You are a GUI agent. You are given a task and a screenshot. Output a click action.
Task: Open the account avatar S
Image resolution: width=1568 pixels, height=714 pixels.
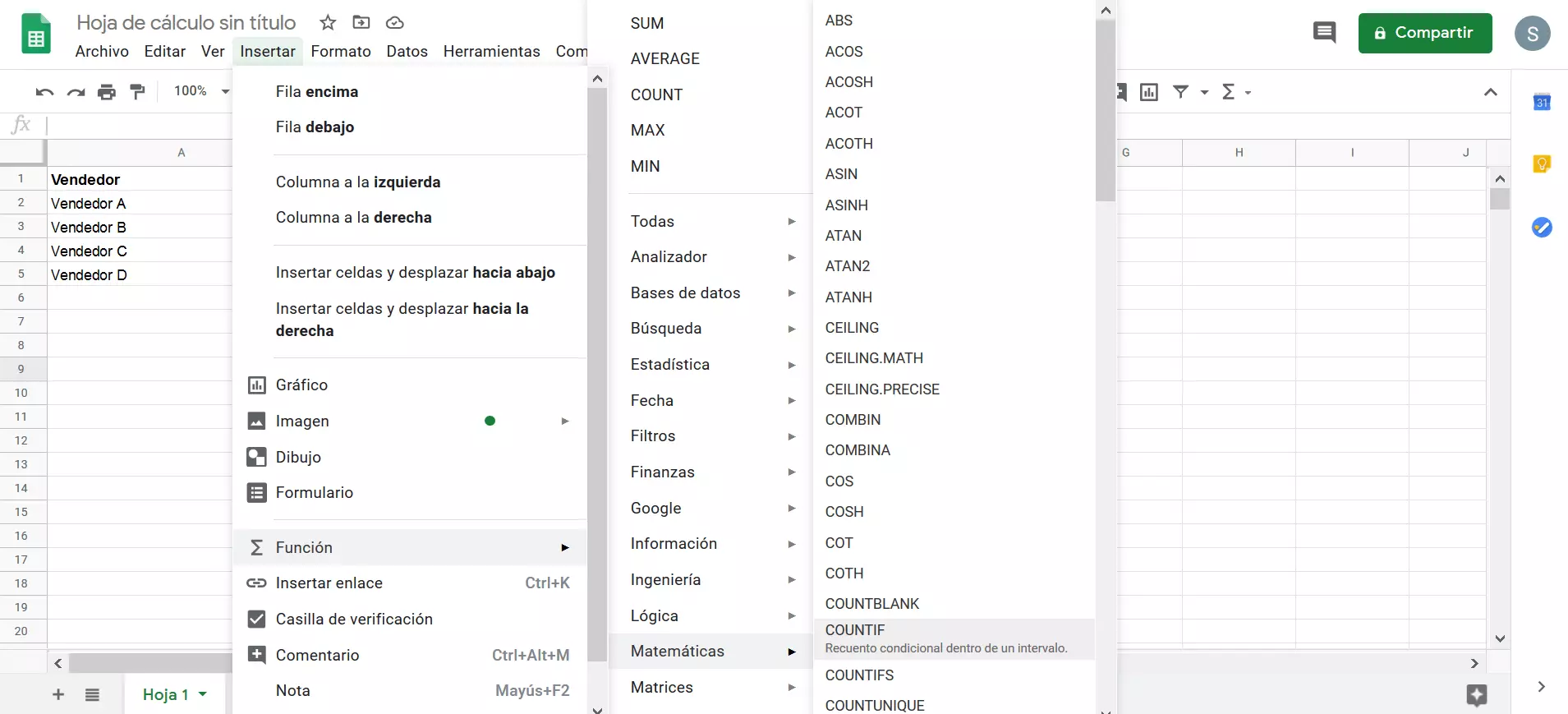click(x=1532, y=34)
